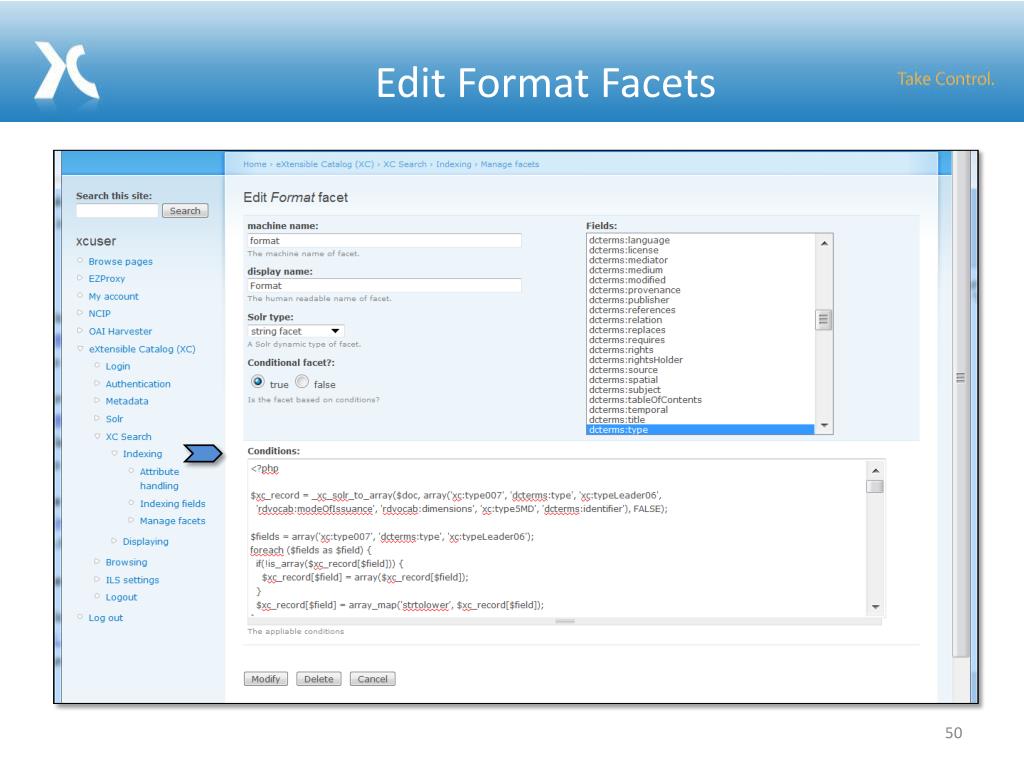Click Fields list scroll down arrow

click(x=824, y=426)
